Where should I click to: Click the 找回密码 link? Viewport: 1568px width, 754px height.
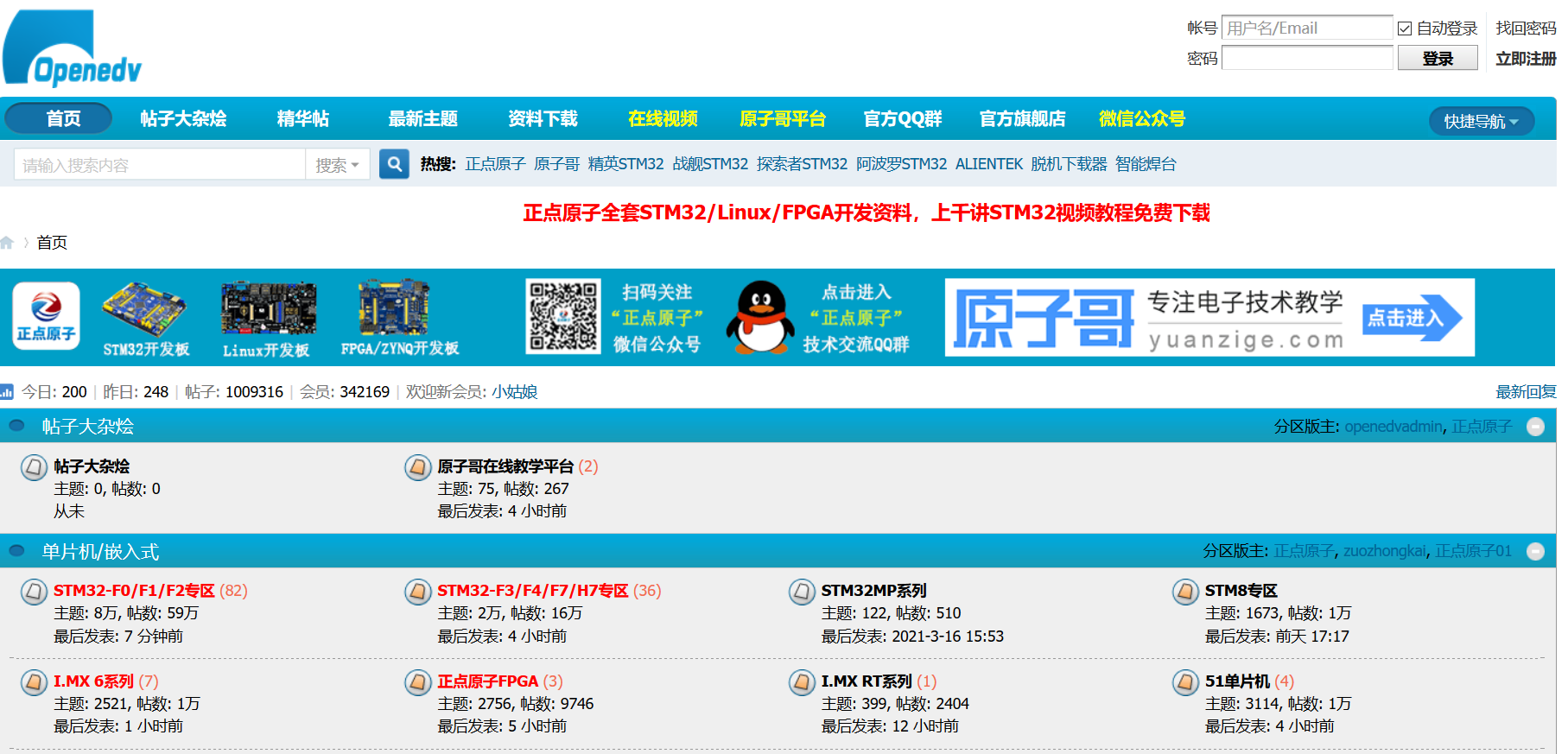pyautogui.click(x=1526, y=28)
